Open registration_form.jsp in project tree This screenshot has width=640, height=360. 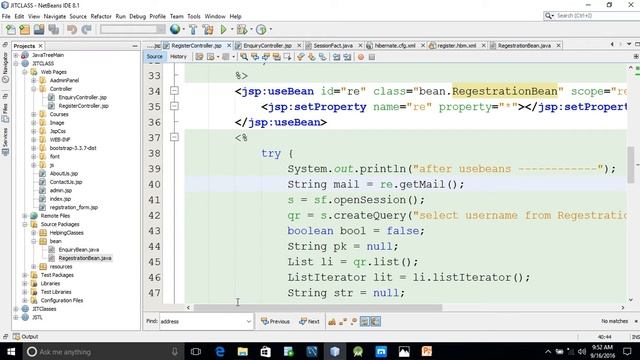click(73, 207)
